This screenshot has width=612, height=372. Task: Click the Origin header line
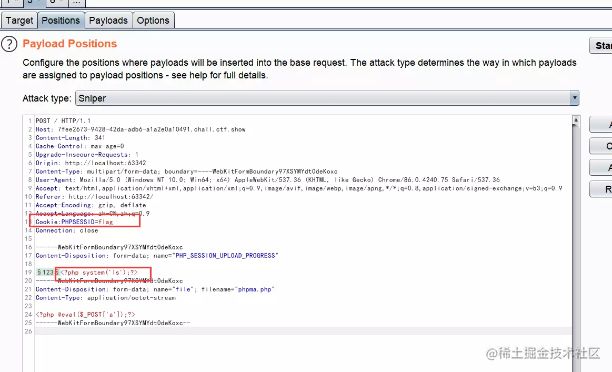91,163
